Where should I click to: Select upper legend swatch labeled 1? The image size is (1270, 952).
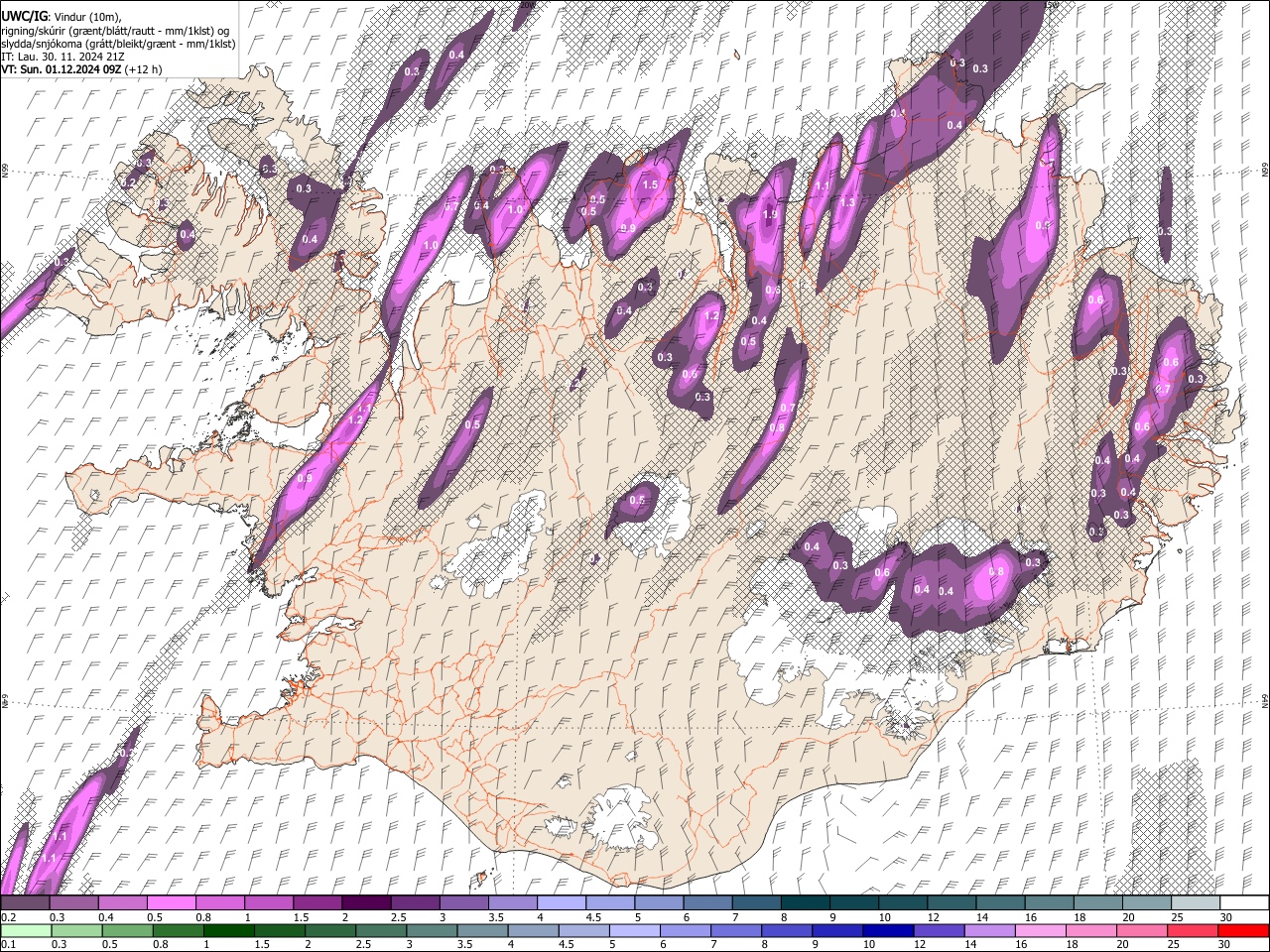(x=269, y=902)
